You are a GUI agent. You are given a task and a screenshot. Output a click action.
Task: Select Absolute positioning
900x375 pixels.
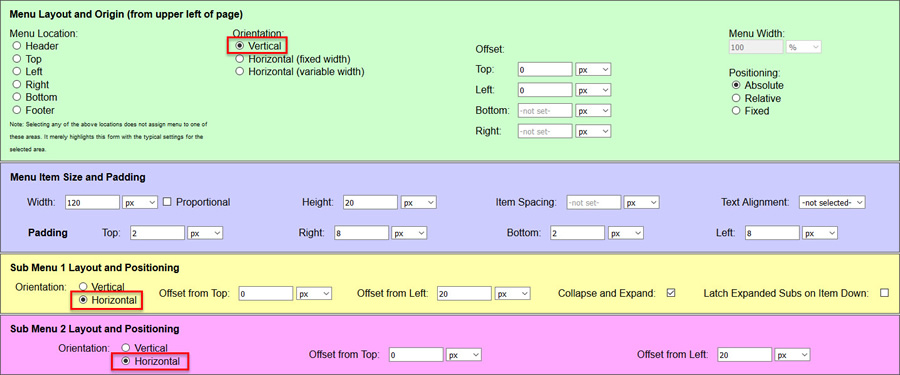736,85
